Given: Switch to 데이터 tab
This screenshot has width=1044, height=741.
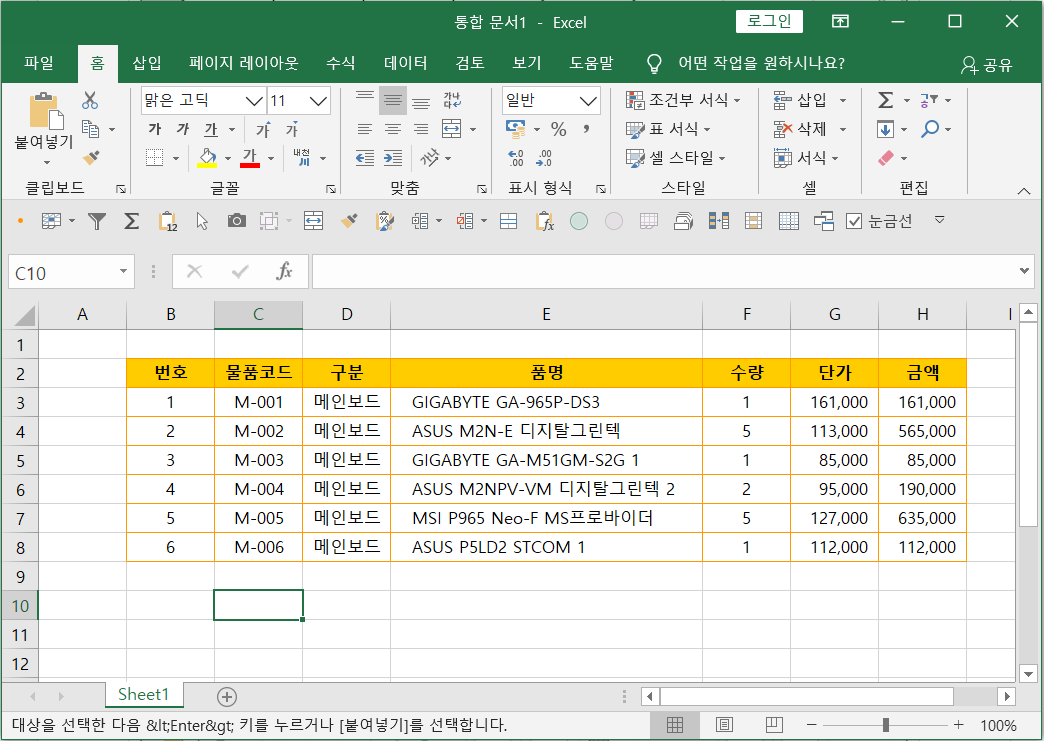Looking at the screenshot, I should [405, 63].
